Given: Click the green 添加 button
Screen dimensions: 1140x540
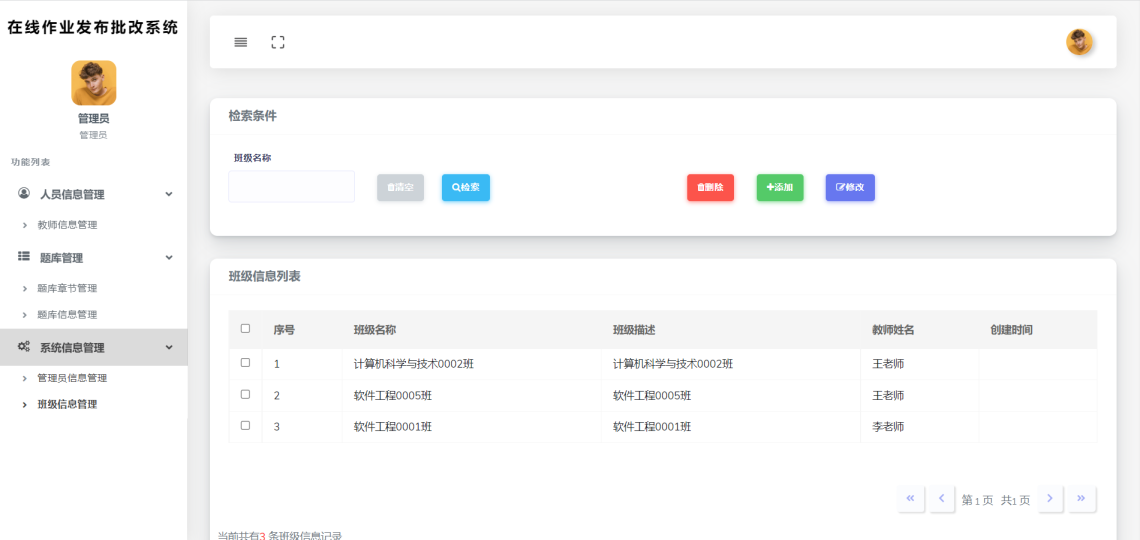Looking at the screenshot, I should tap(780, 188).
